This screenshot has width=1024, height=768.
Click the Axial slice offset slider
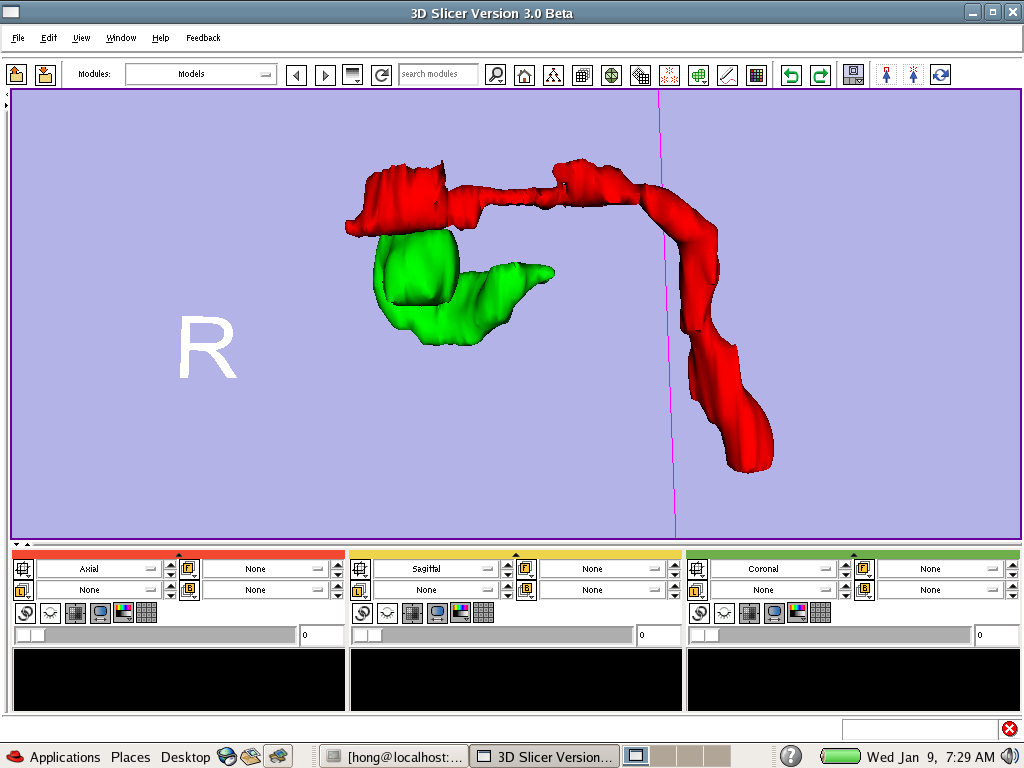155,635
